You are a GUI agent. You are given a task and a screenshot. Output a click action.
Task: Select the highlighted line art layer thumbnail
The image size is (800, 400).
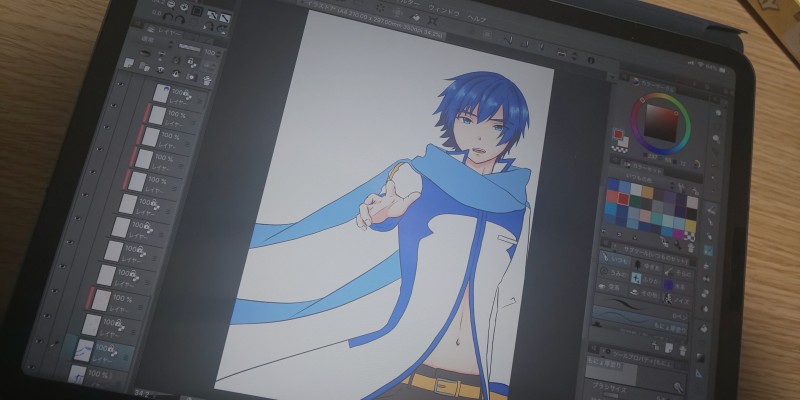pyautogui.click(x=83, y=350)
